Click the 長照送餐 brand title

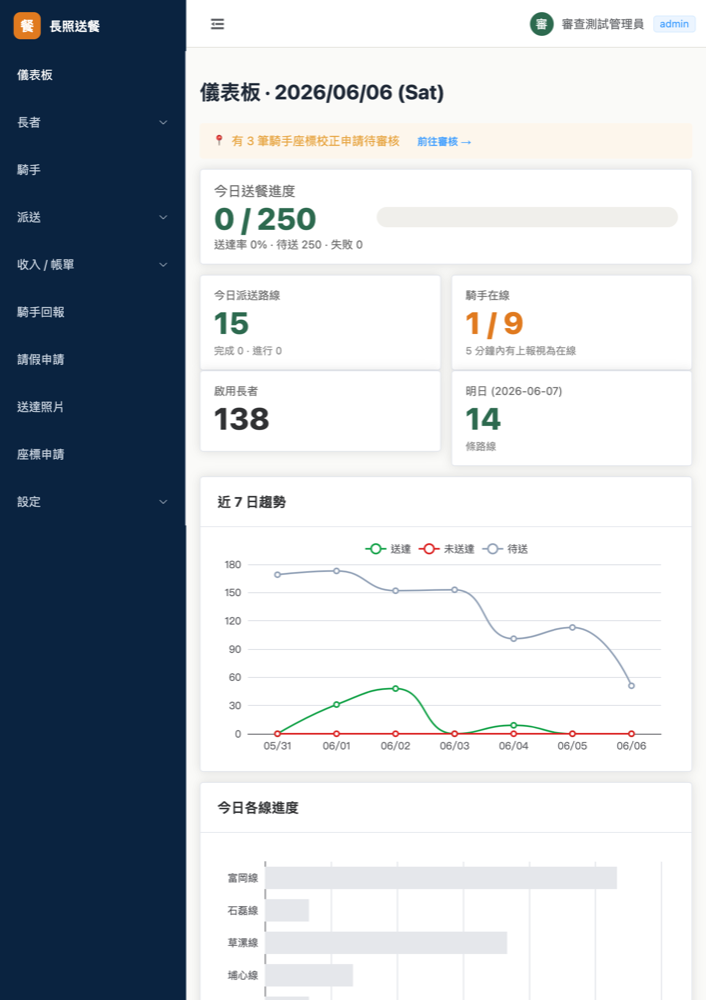click(75, 26)
